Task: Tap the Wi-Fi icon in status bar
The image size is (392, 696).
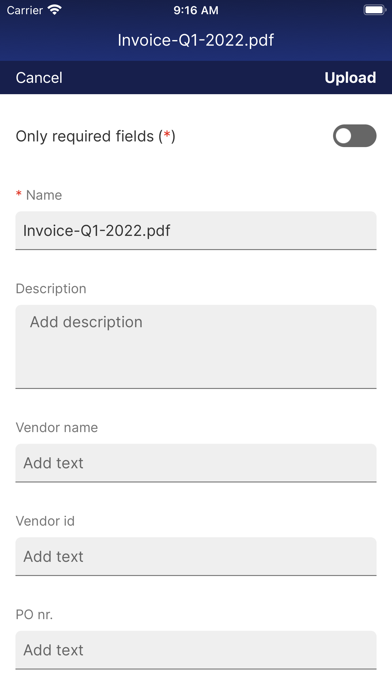Action: click(55, 10)
